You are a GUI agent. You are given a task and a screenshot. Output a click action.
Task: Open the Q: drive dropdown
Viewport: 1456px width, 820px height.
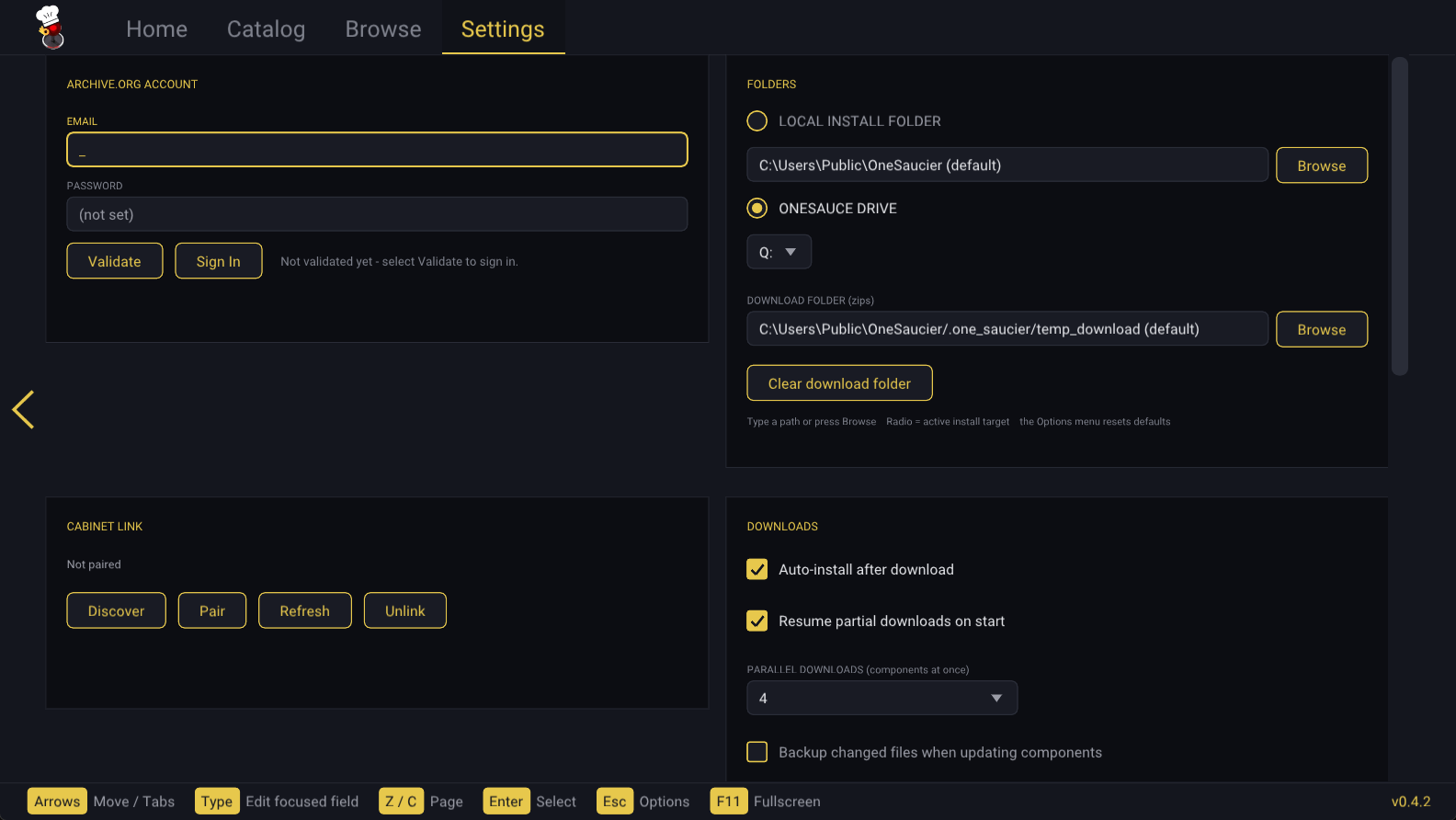[779, 252]
